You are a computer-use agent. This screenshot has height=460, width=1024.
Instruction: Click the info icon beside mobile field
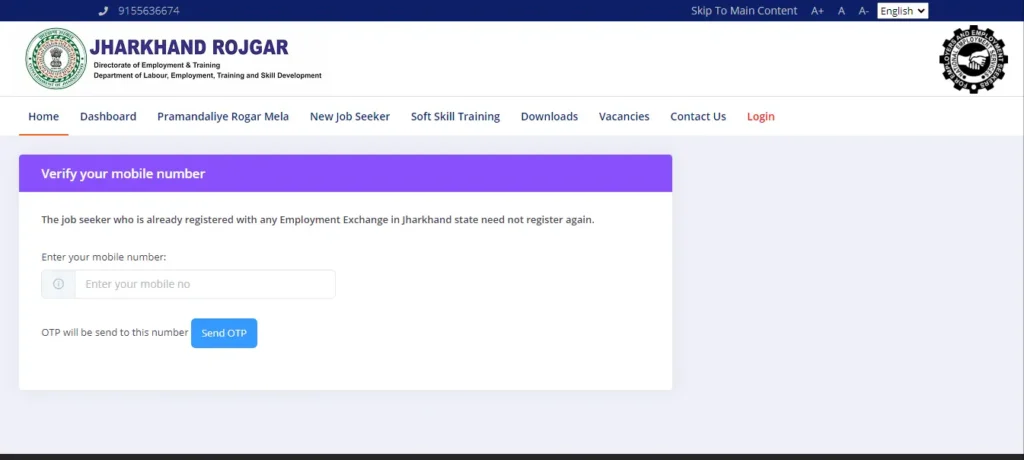tap(58, 284)
